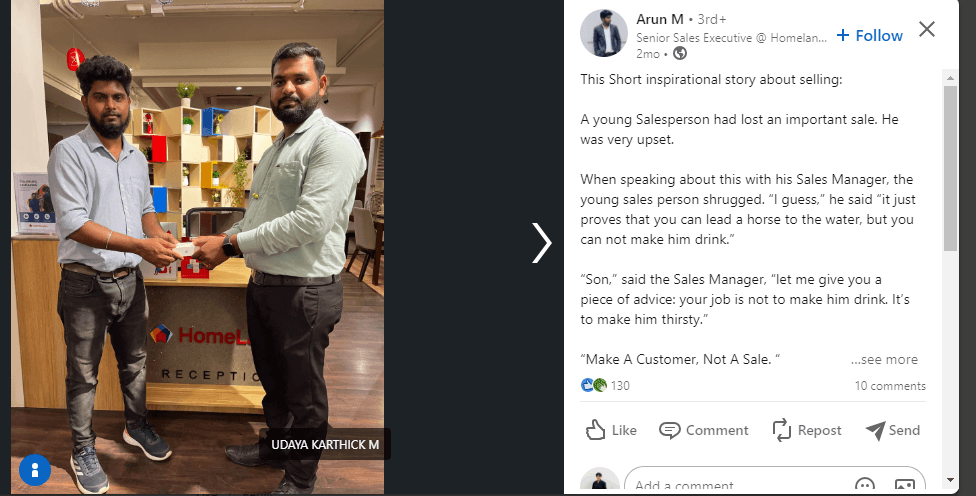Click Arun M's profile picture

pyautogui.click(x=603, y=34)
